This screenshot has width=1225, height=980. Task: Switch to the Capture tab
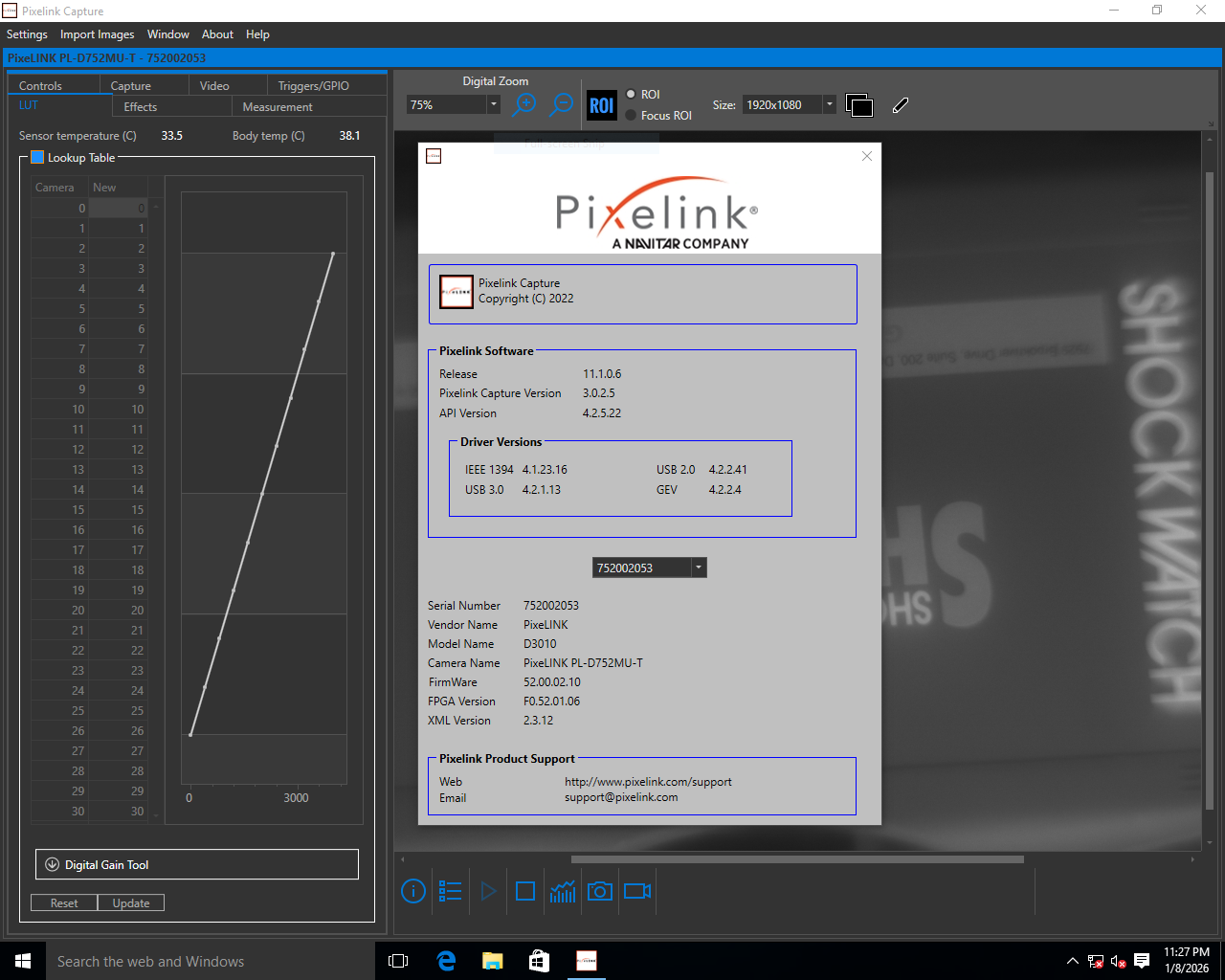145,85
